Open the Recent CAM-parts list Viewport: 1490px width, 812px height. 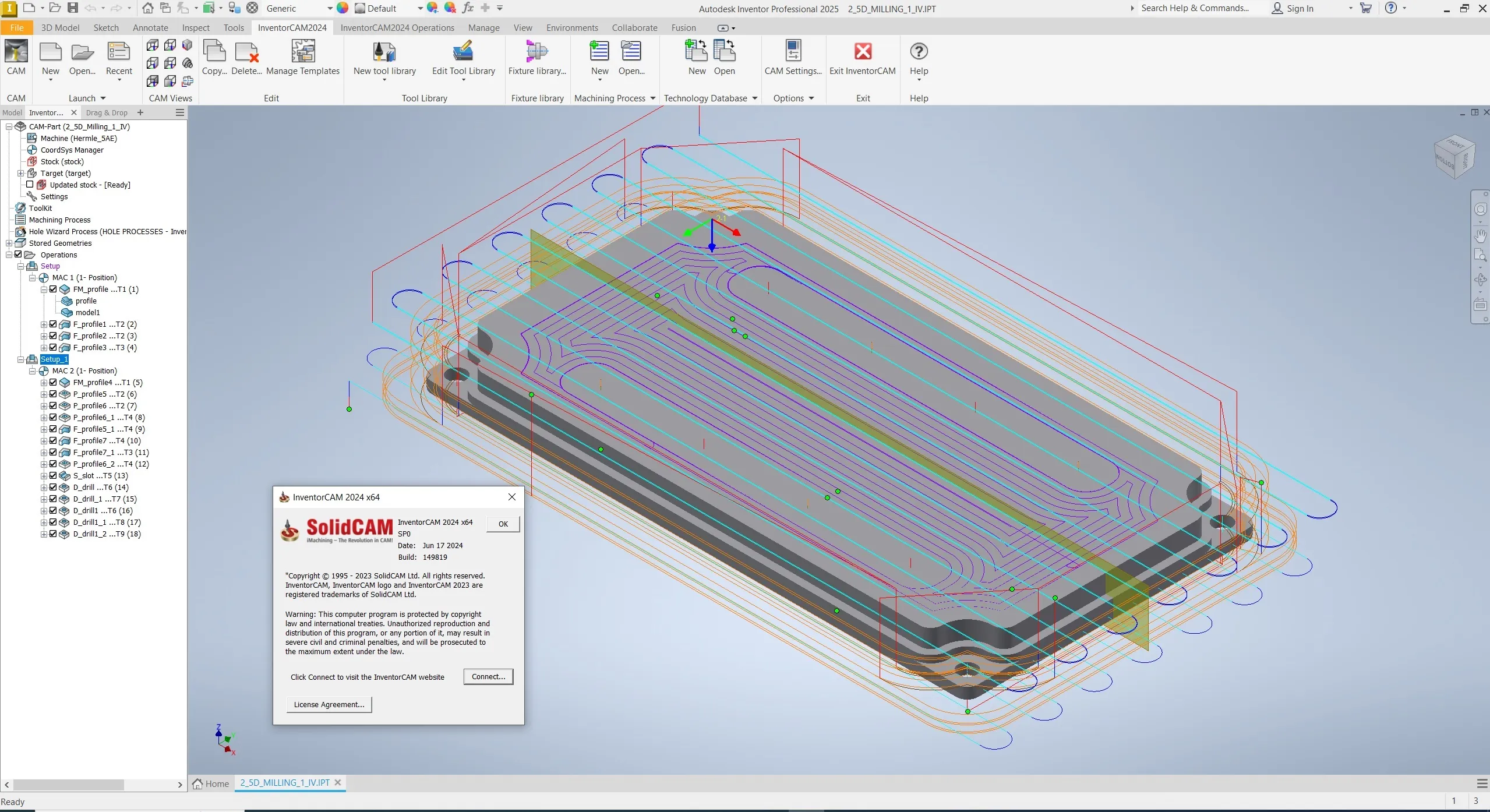click(x=119, y=58)
